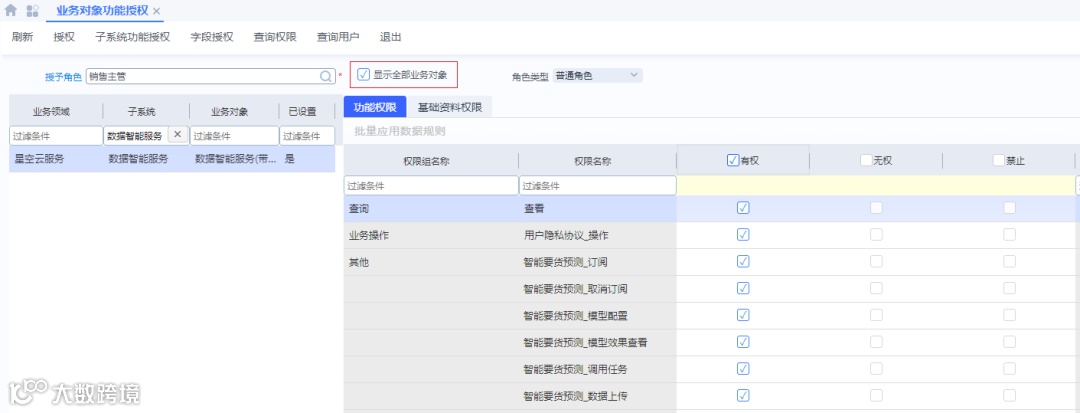Viewport: 1080px width, 413px height.
Task: Select the 星空云服务 row
Action: tap(172, 159)
